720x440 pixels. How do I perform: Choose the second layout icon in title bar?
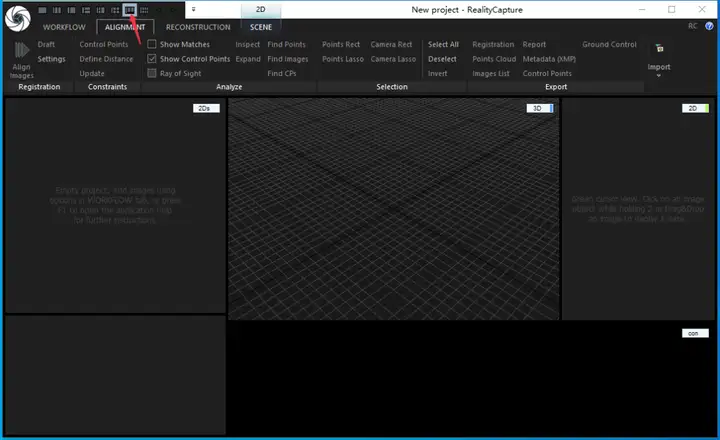57,10
